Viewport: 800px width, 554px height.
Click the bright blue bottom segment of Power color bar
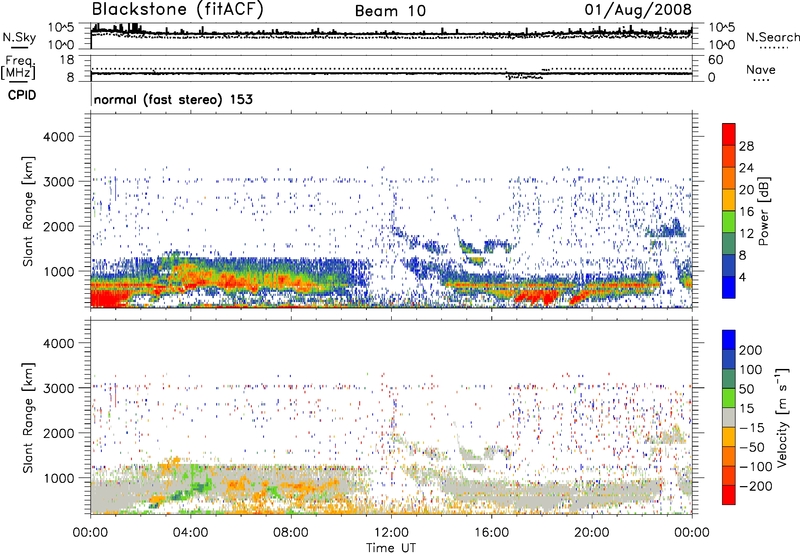coord(729,287)
